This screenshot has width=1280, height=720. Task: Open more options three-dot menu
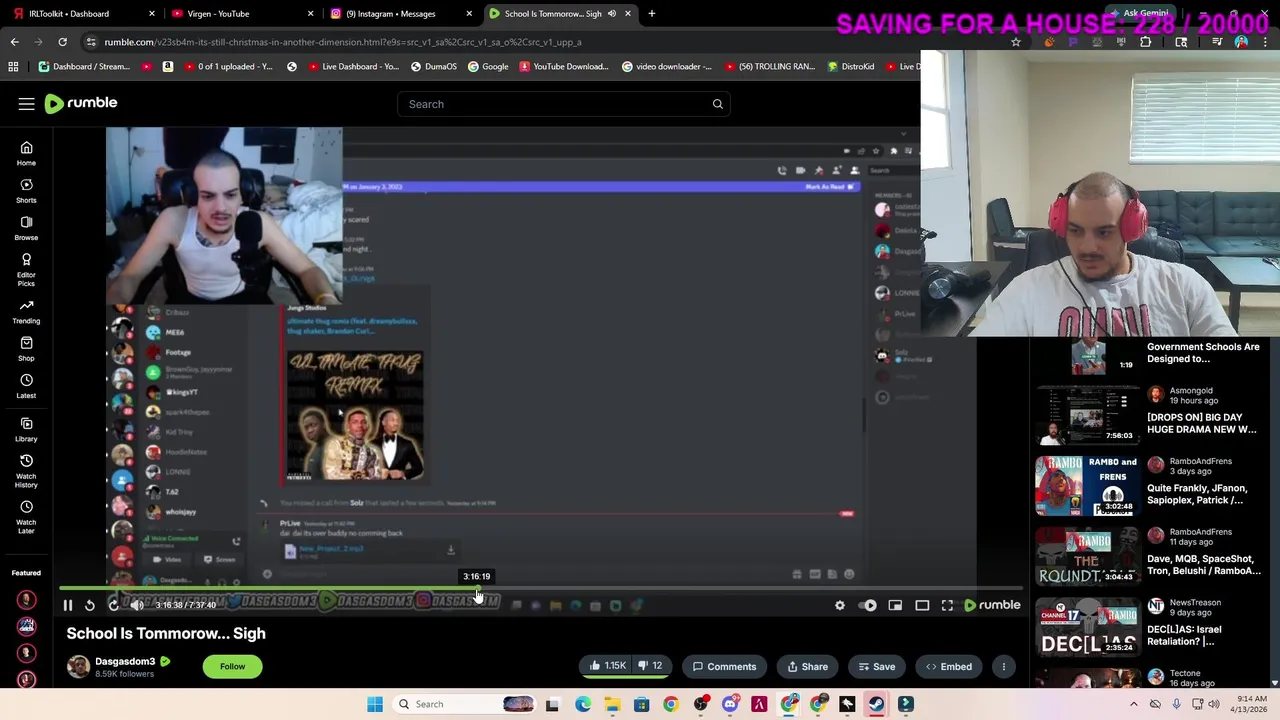(x=1004, y=666)
